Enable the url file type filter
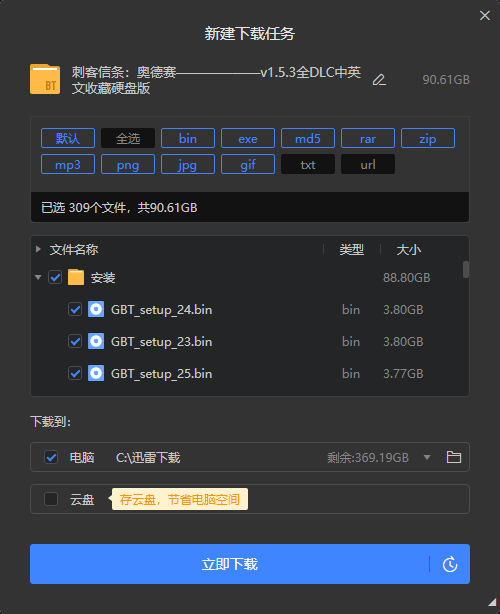Viewport: 500px width, 614px height. (368, 164)
